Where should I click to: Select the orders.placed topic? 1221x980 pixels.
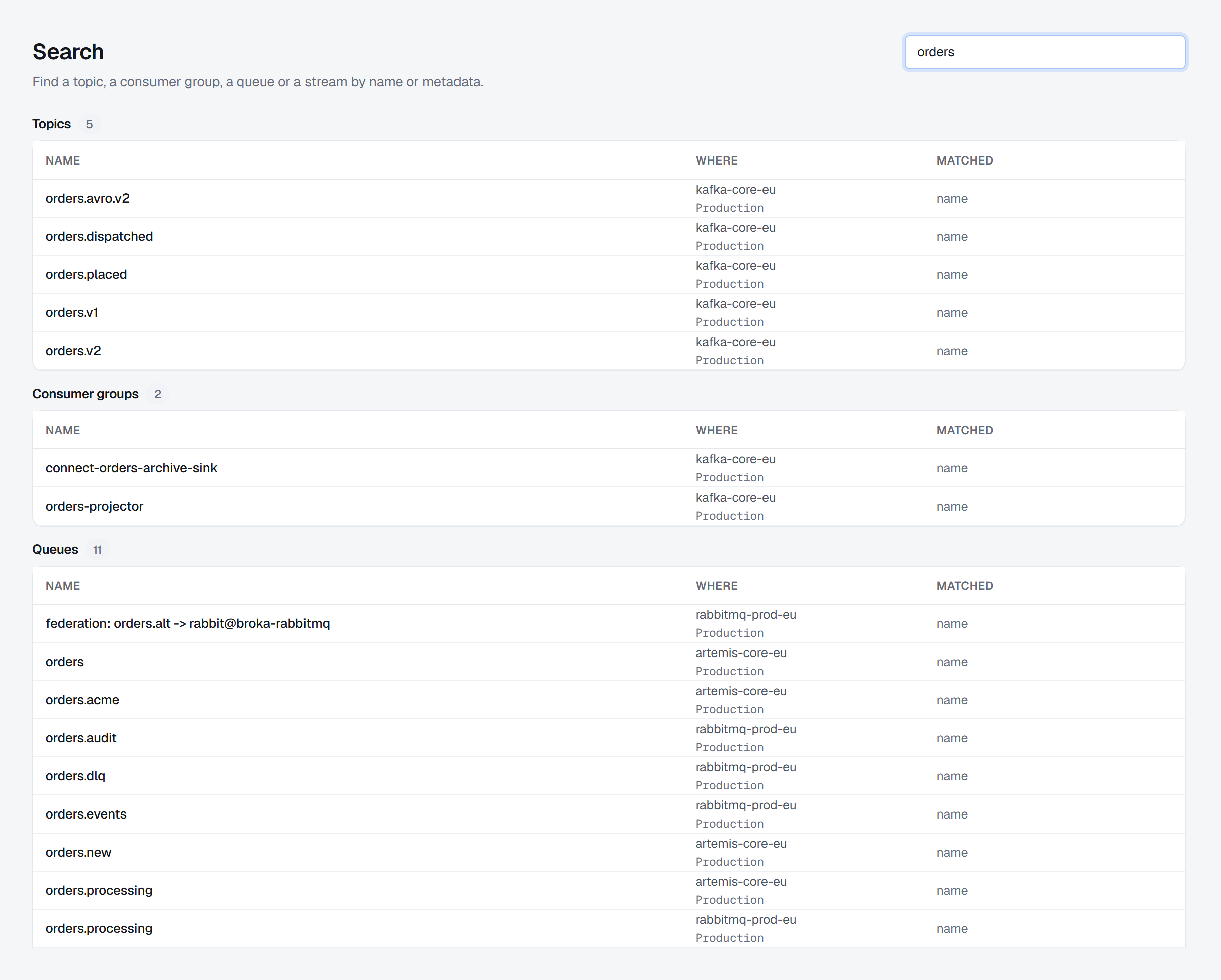[x=609, y=274]
